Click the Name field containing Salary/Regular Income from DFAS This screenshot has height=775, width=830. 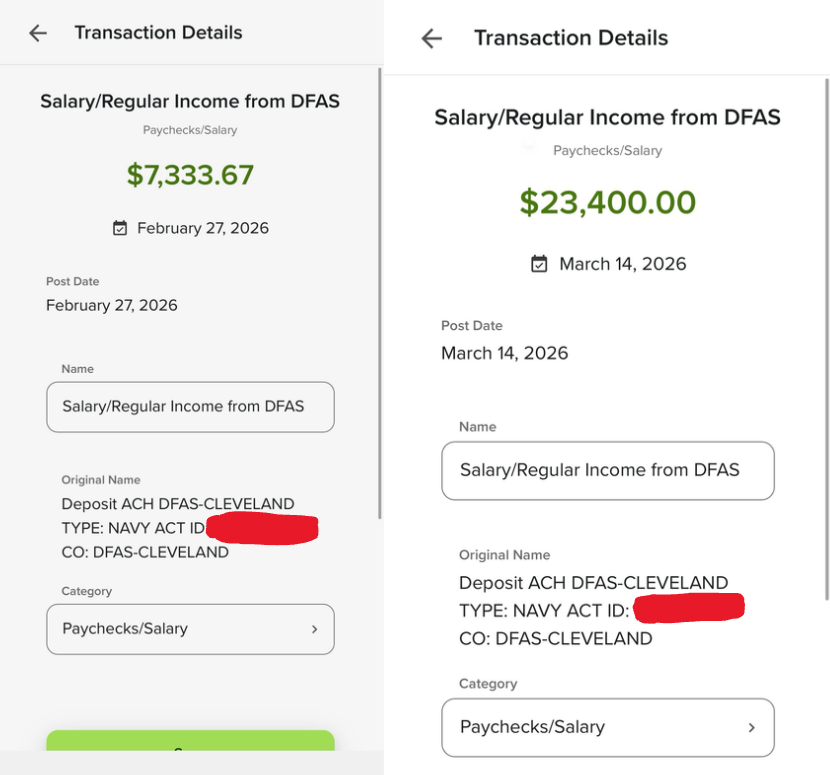pos(190,407)
